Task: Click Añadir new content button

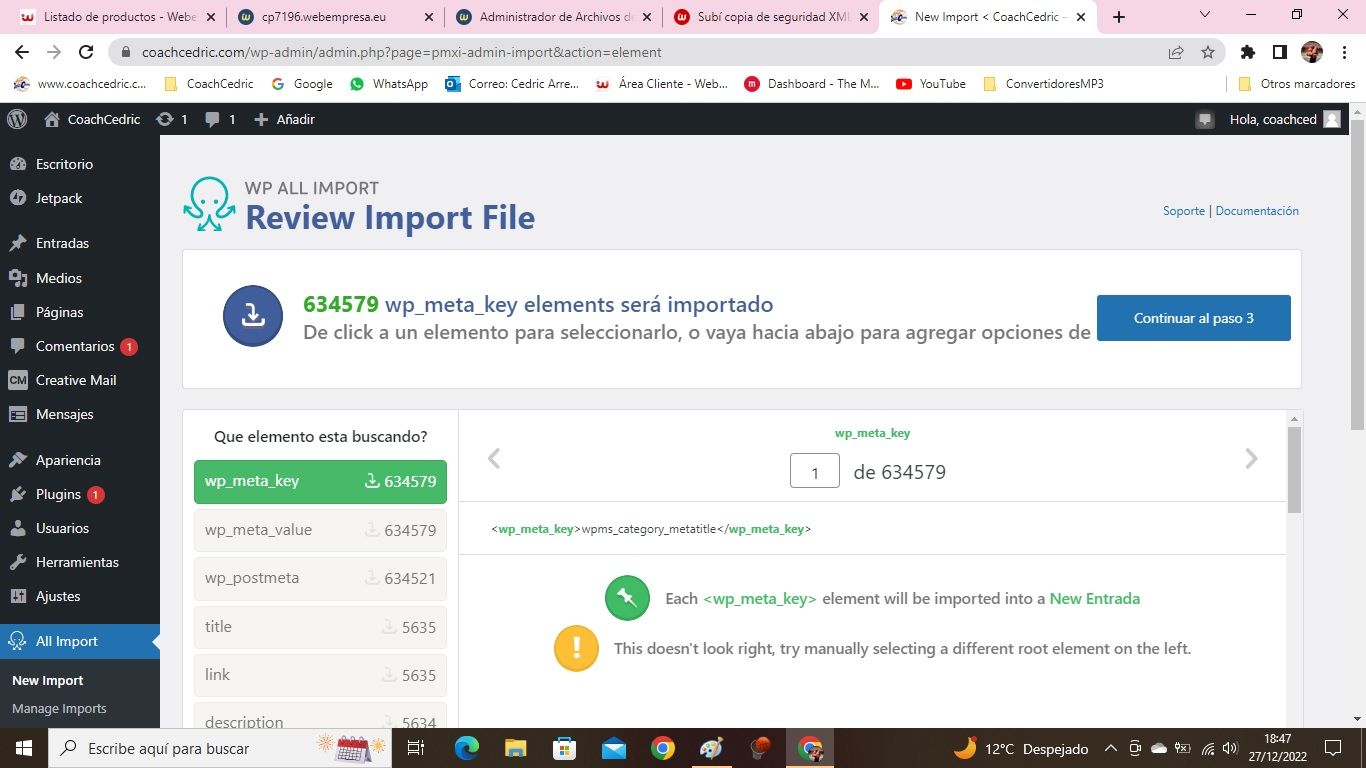Action: click(x=284, y=119)
